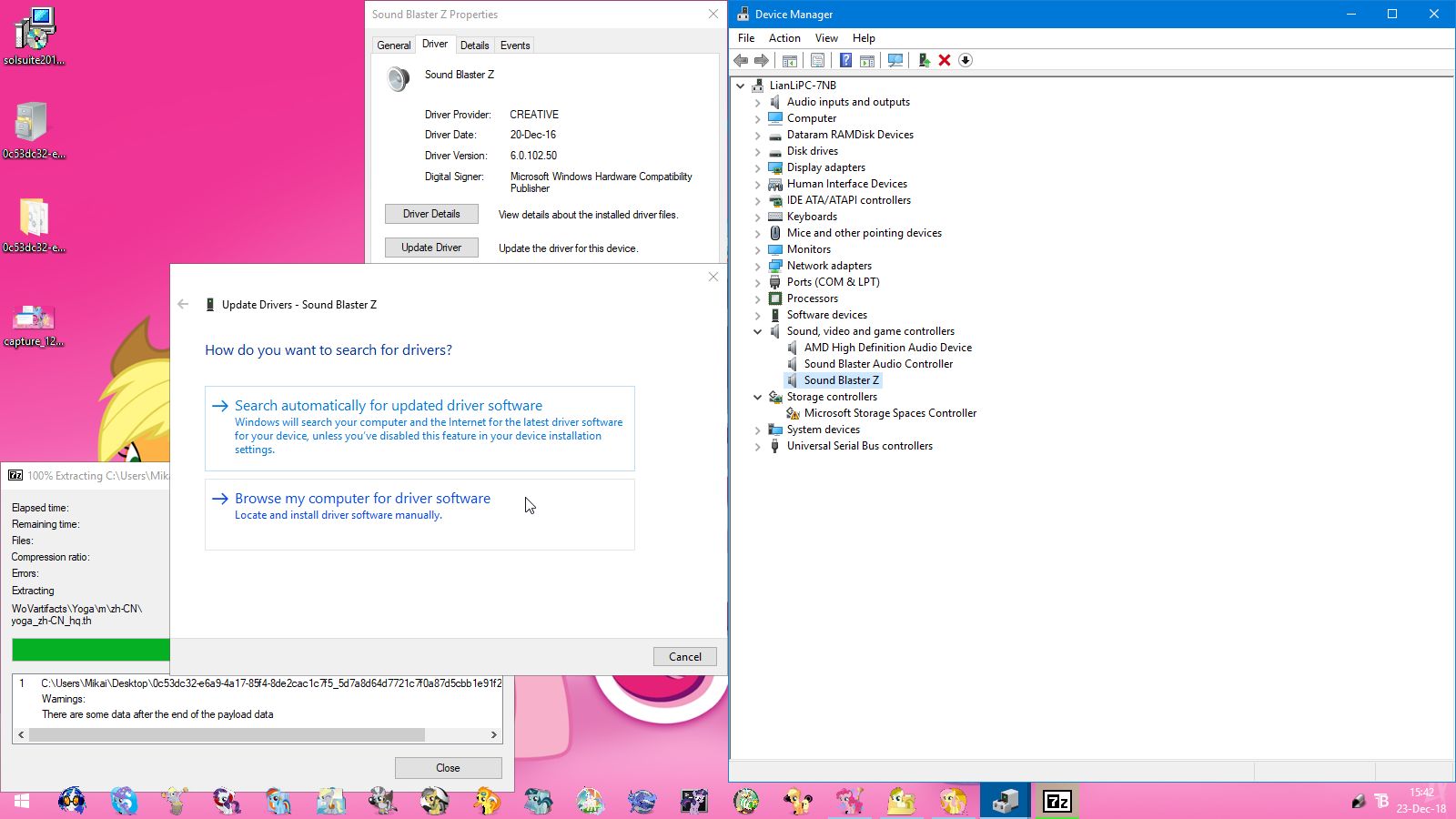Choose Search automatically for updated driver software
The width and height of the screenshot is (1456, 819).
(x=420, y=428)
